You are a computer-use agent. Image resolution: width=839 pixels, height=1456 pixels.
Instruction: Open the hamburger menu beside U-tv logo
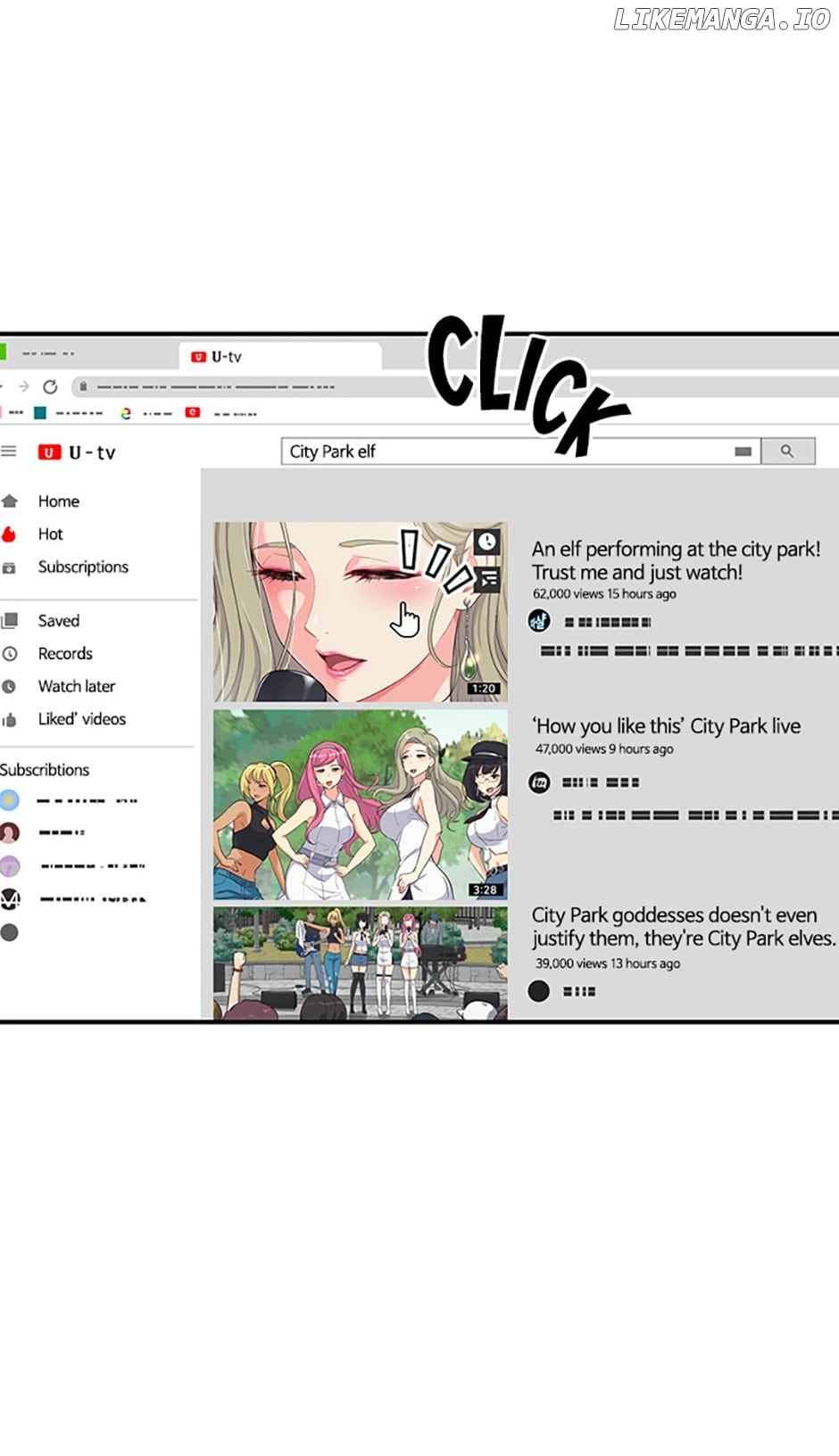[9, 451]
